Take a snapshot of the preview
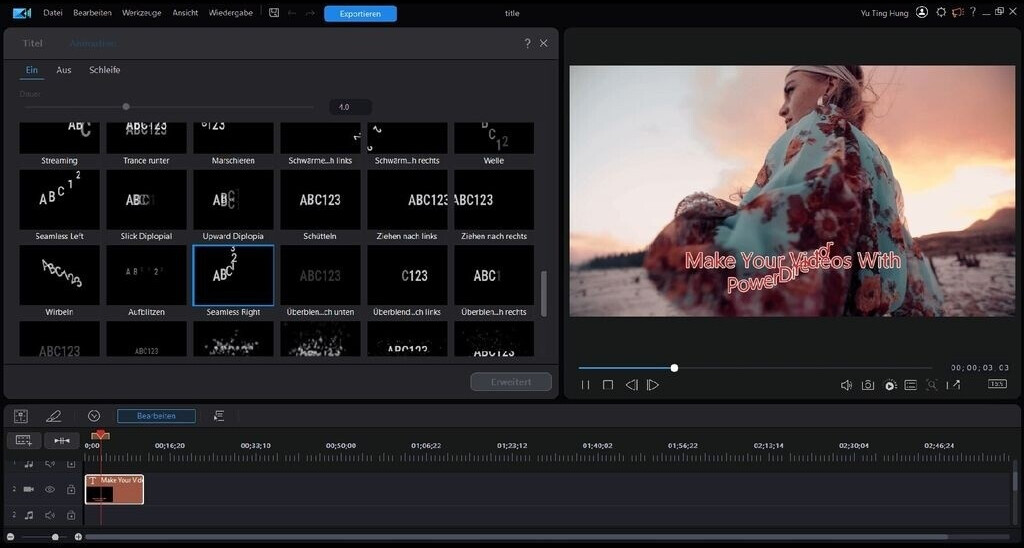The image size is (1024, 548). tap(868, 385)
